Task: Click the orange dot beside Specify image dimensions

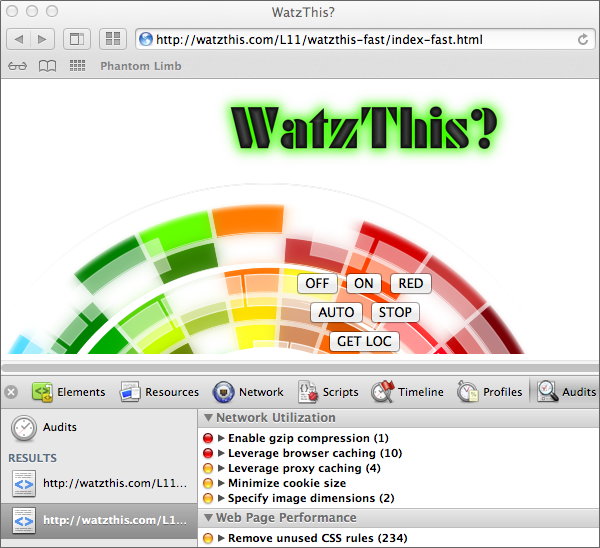Action: [208, 498]
